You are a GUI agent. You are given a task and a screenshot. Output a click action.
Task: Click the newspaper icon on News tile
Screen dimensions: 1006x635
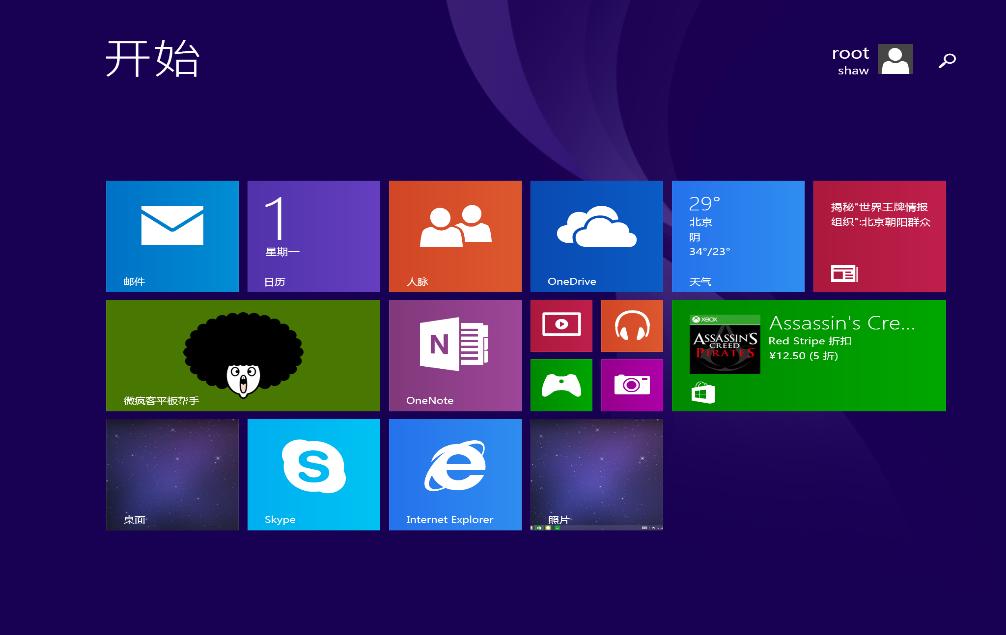(x=844, y=273)
